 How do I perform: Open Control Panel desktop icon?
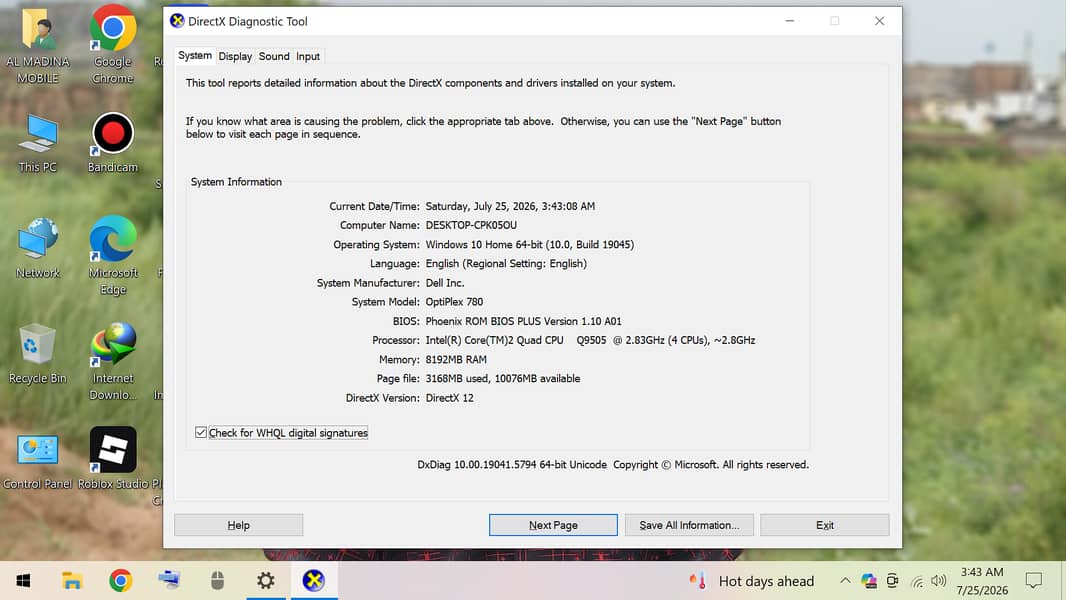point(37,461)
